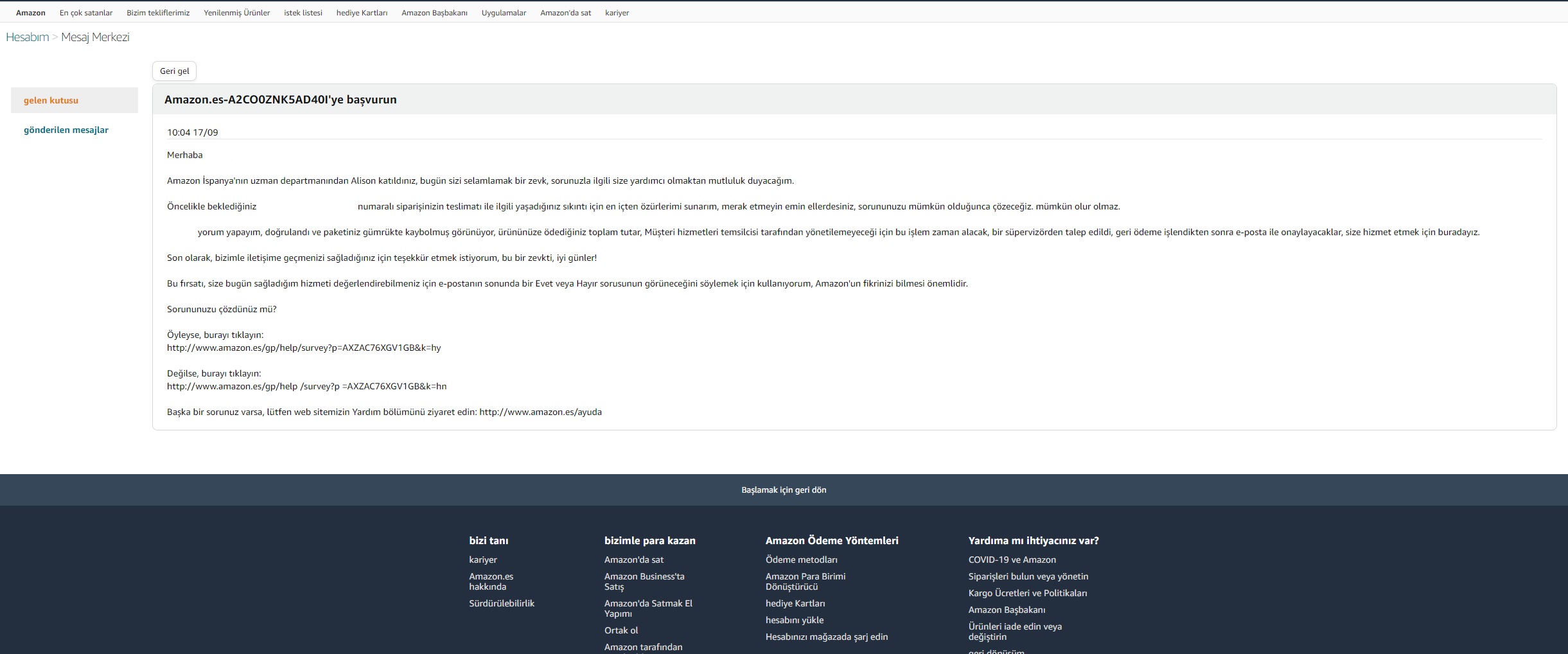Open Ortak ol footer link
Viewport: 1568px width, 654px height.
pyautogui.click(x=621, y=630)
